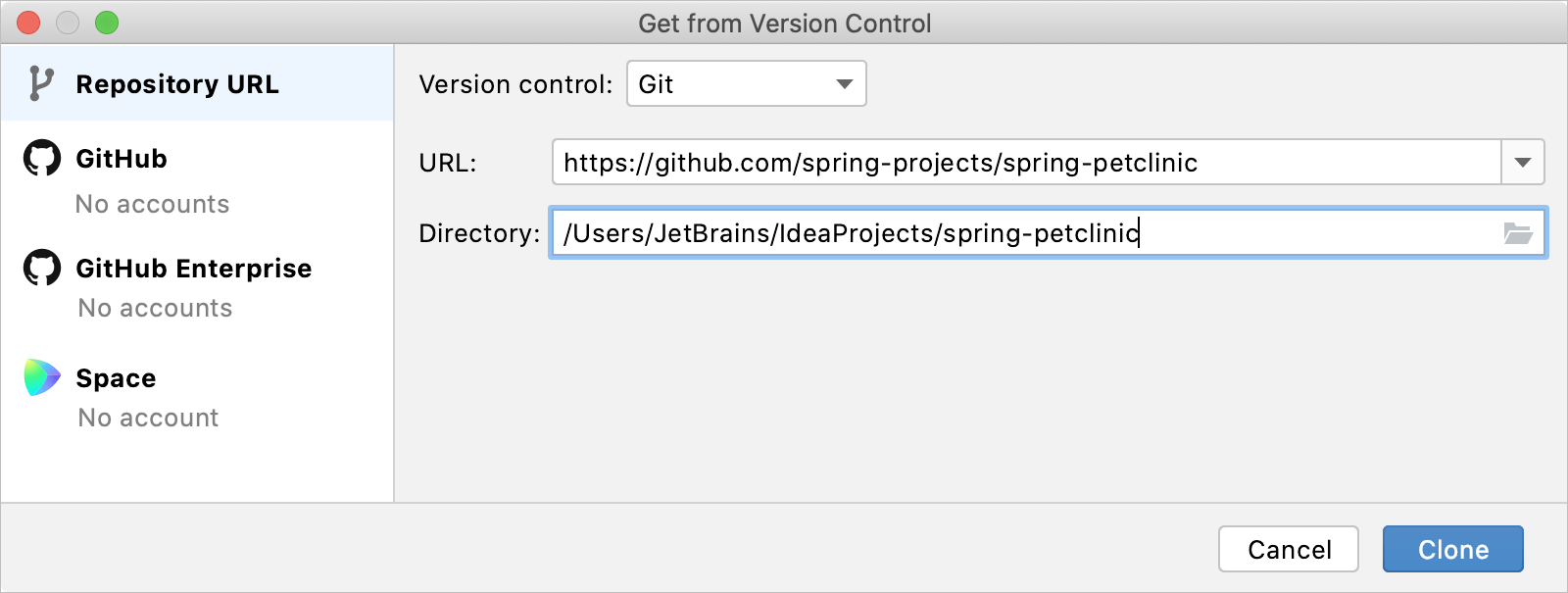Click the URL history dropdown arrow icon
The image size is (1568, 593).
click(1524, 163)
